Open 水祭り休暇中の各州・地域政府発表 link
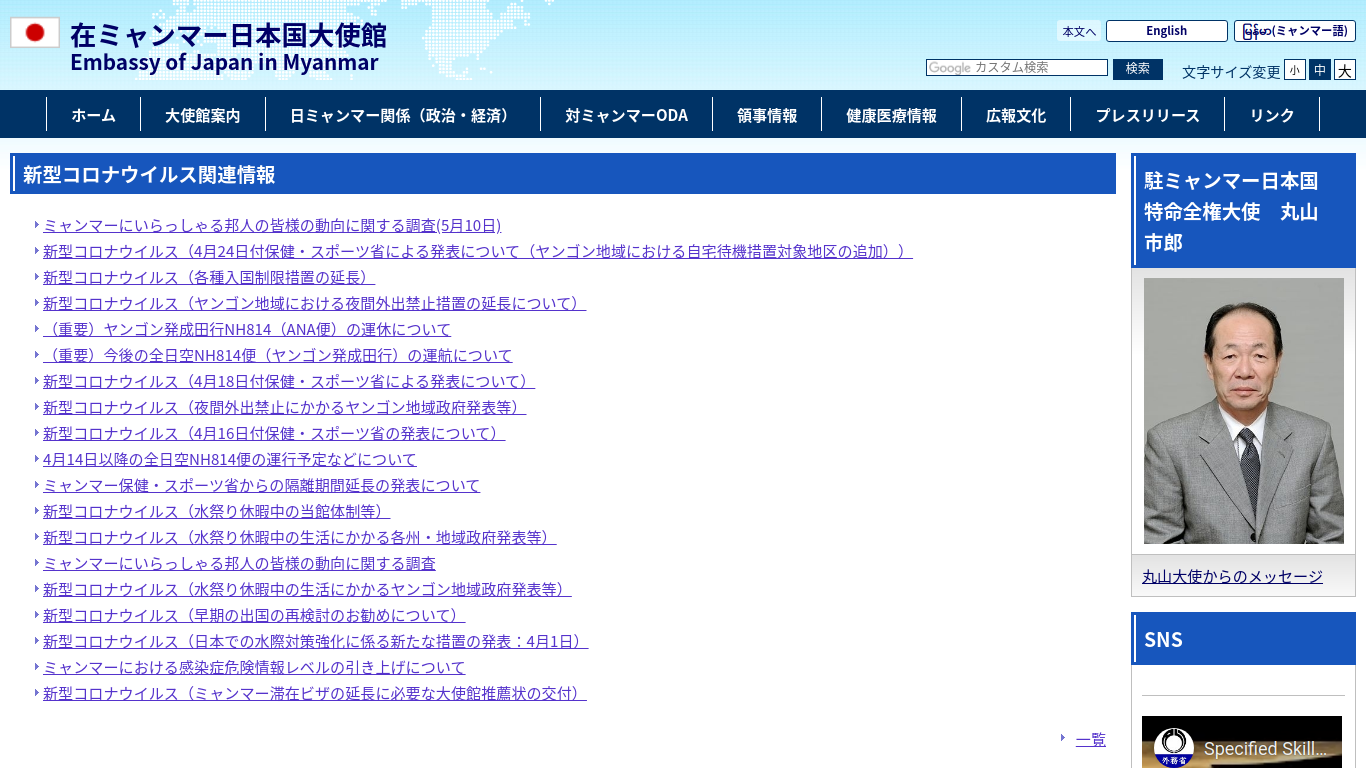Image resolution: width=1366 pixels, height=768 pixels. 300,538
